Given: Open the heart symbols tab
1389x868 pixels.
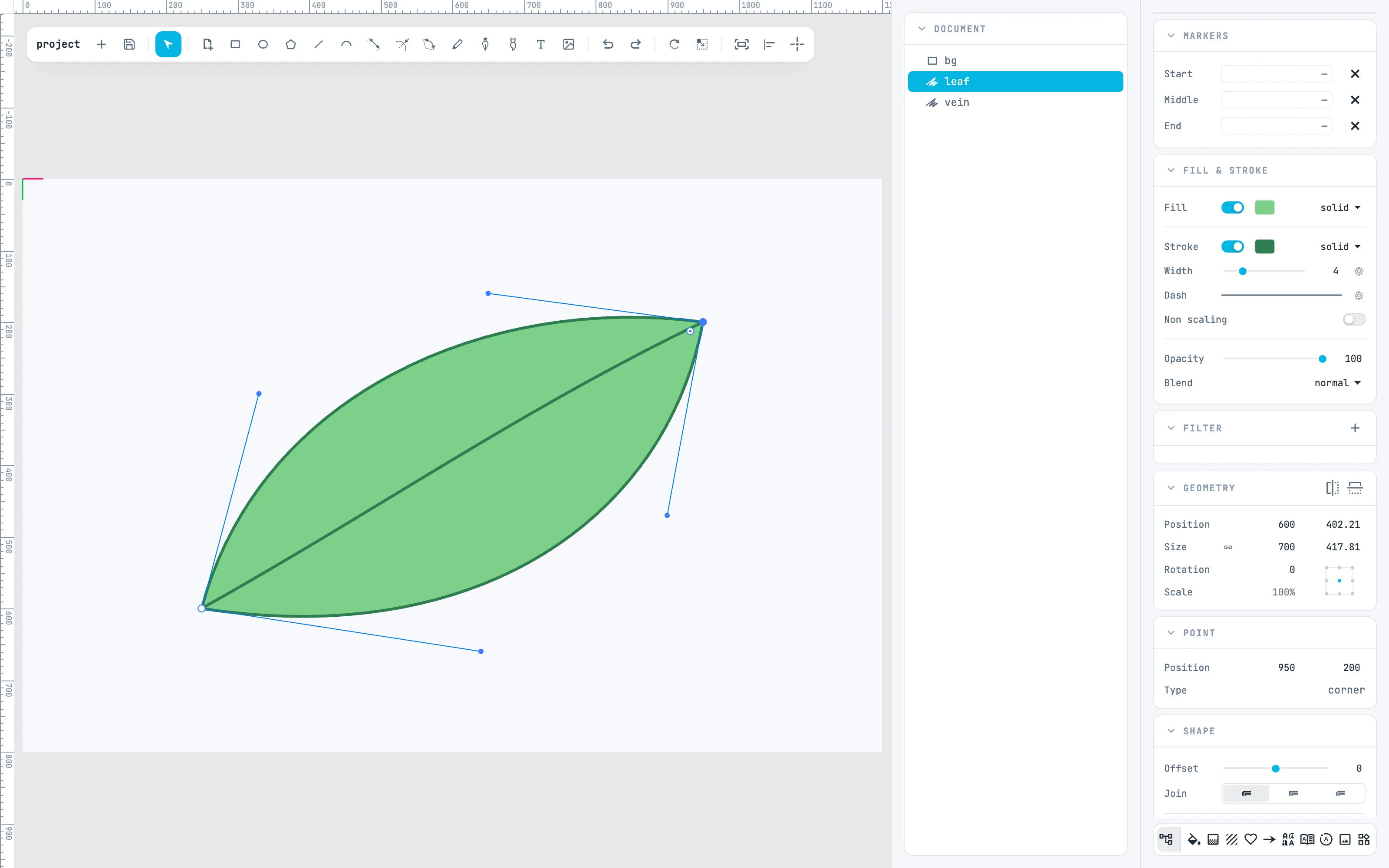Looking at the screenshot, I should 1251,839.
